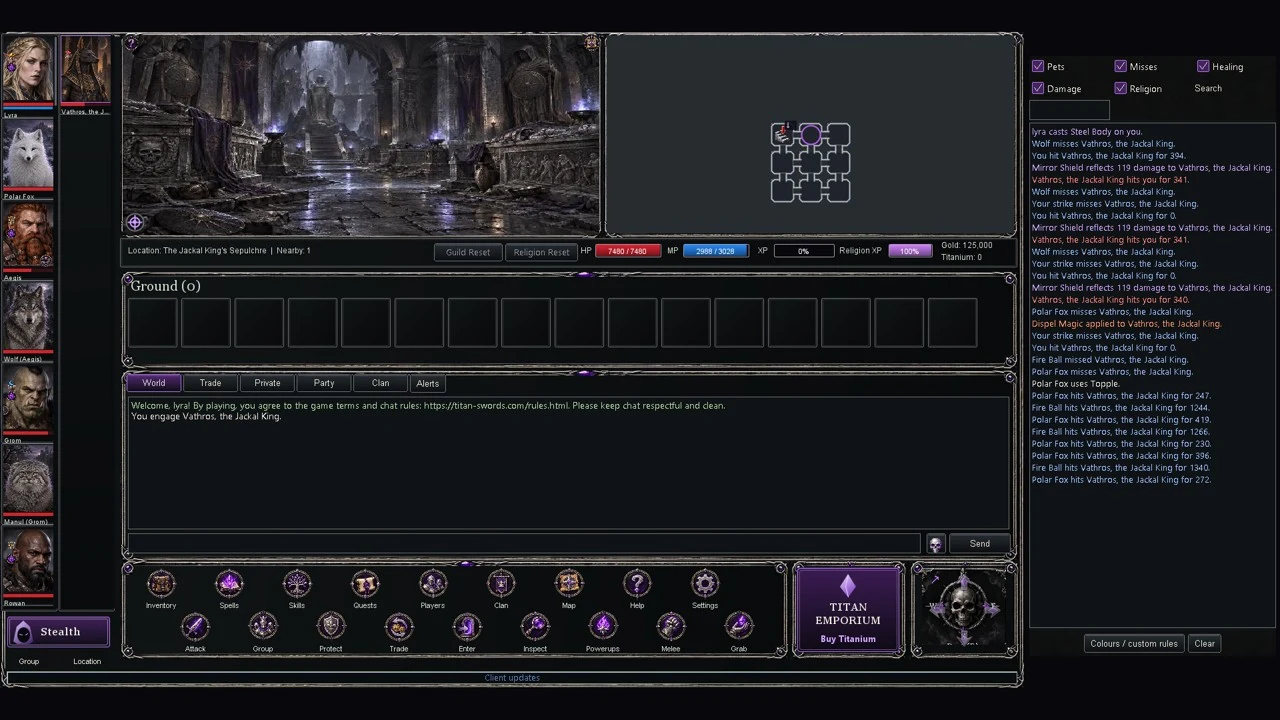Viewport: 1280px width, 720px height.
Task: Click the Enter action icon
Action: click(x=467, y=627)
